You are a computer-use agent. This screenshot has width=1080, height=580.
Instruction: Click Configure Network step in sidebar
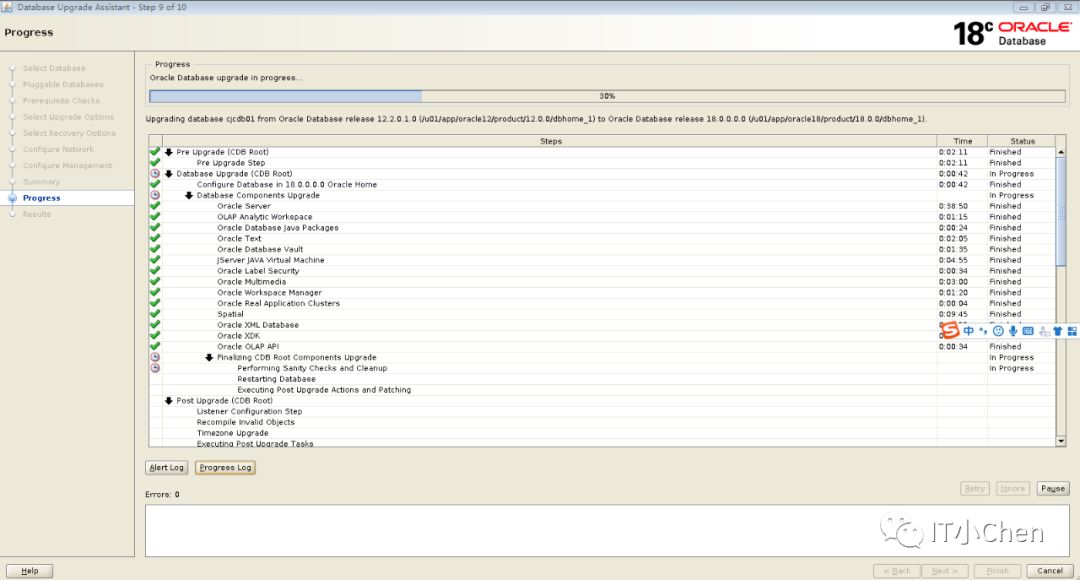pyautogui.click(x=59, y=149)
